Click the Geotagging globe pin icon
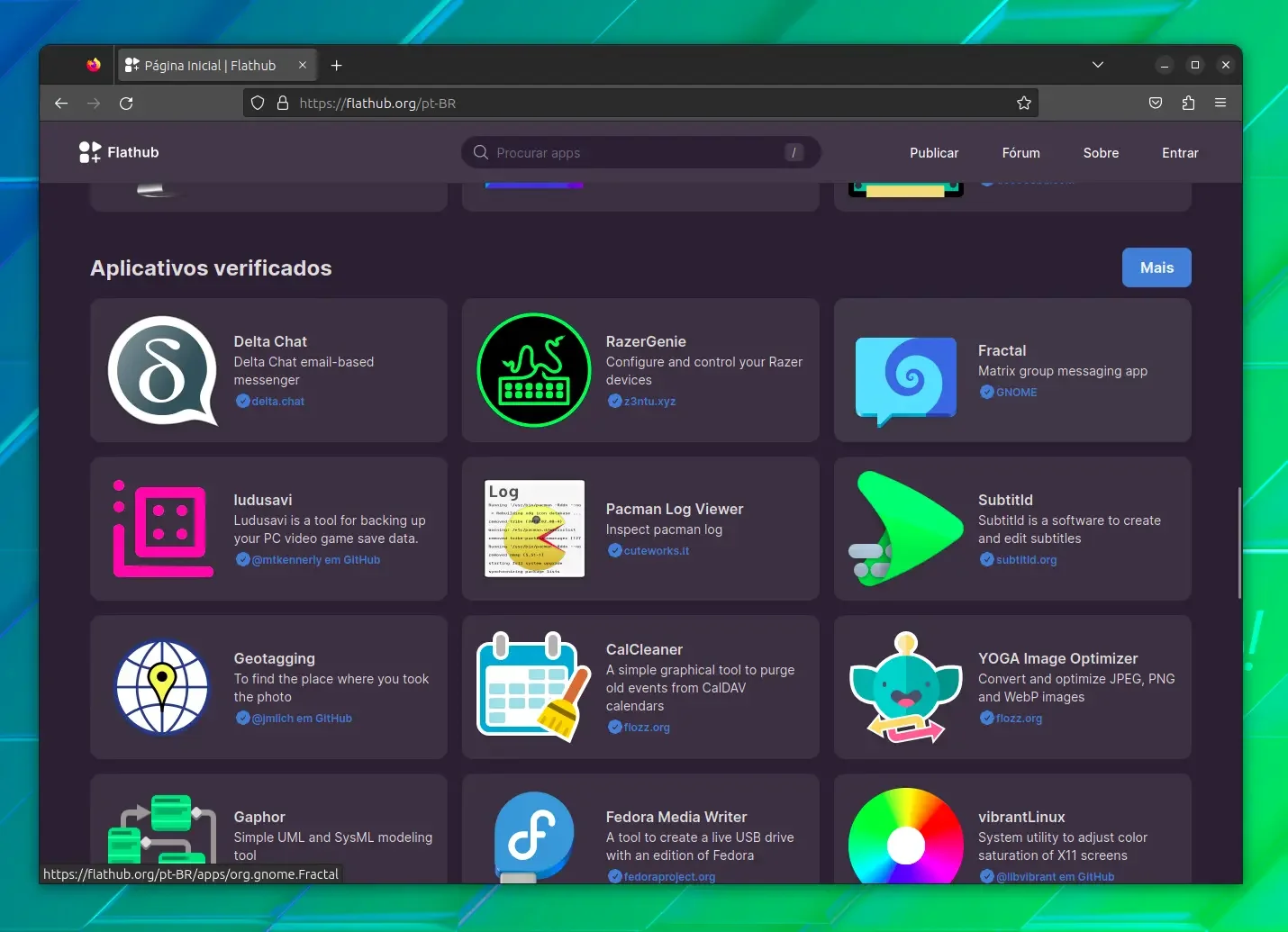 click(162, 687)
